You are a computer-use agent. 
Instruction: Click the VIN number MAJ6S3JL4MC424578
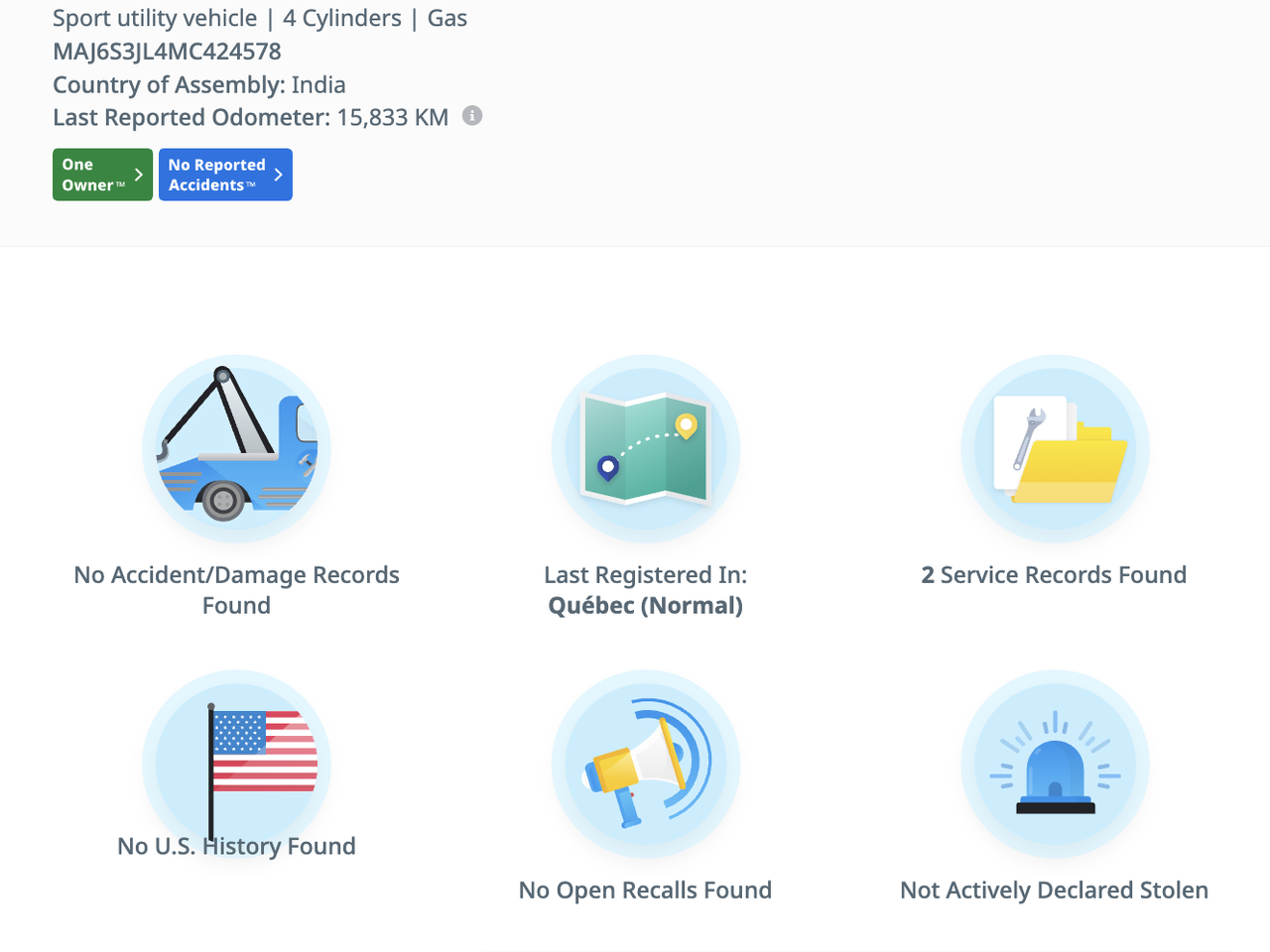[167, 52]
